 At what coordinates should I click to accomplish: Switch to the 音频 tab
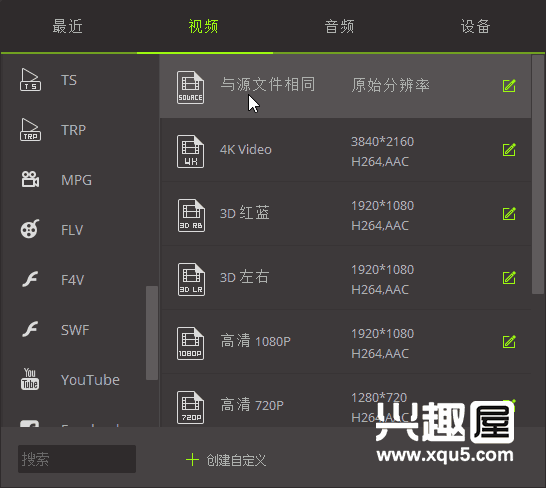[x=340, y=26]
